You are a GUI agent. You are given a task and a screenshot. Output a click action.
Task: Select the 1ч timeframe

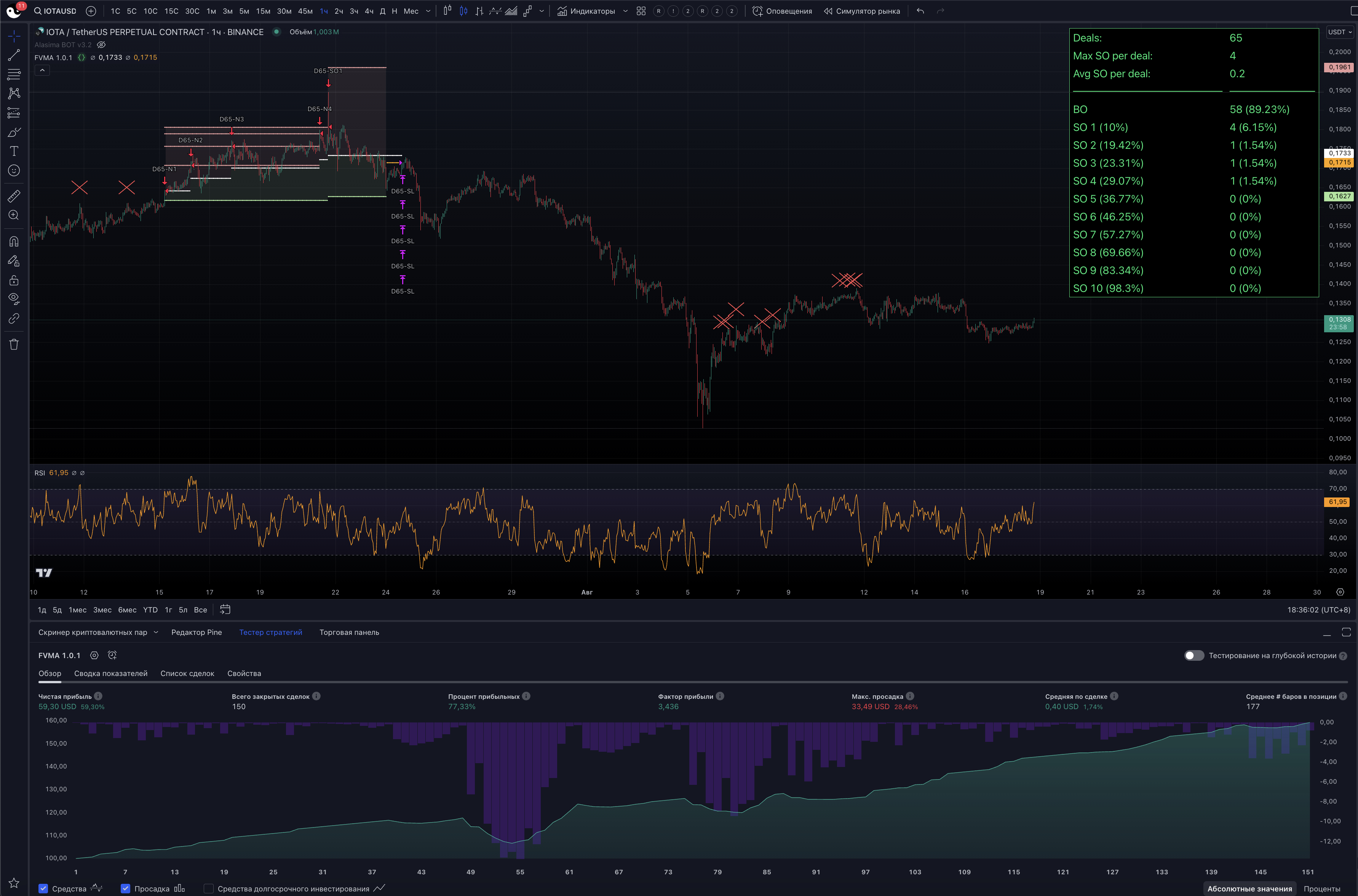tap(324, 11)
